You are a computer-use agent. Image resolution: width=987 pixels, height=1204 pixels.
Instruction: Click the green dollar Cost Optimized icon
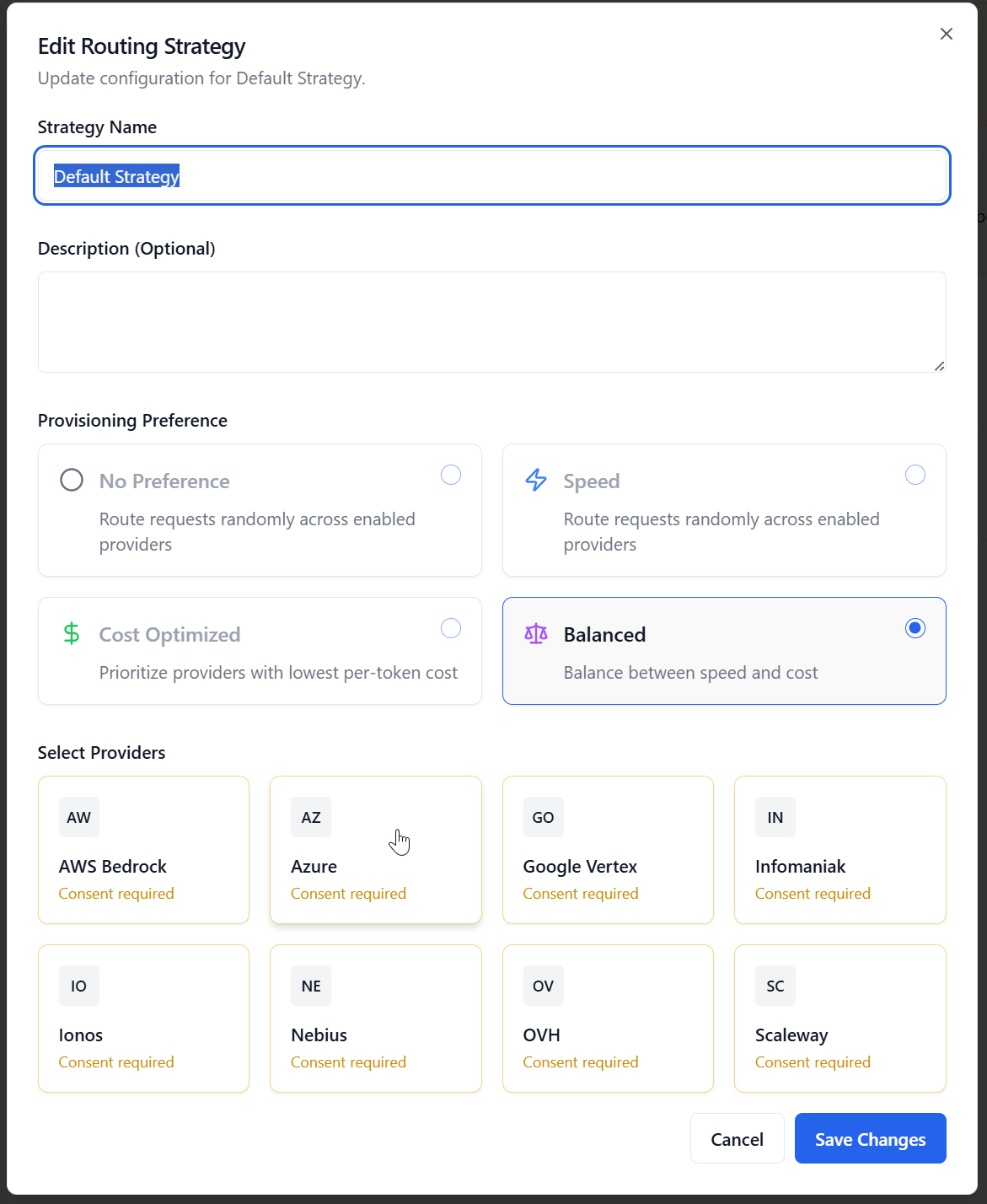pos(72,633)
